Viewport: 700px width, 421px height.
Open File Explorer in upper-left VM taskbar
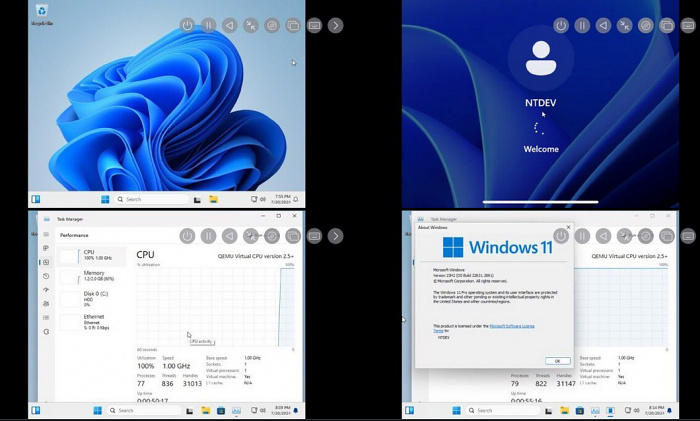(x=213, y=200)
